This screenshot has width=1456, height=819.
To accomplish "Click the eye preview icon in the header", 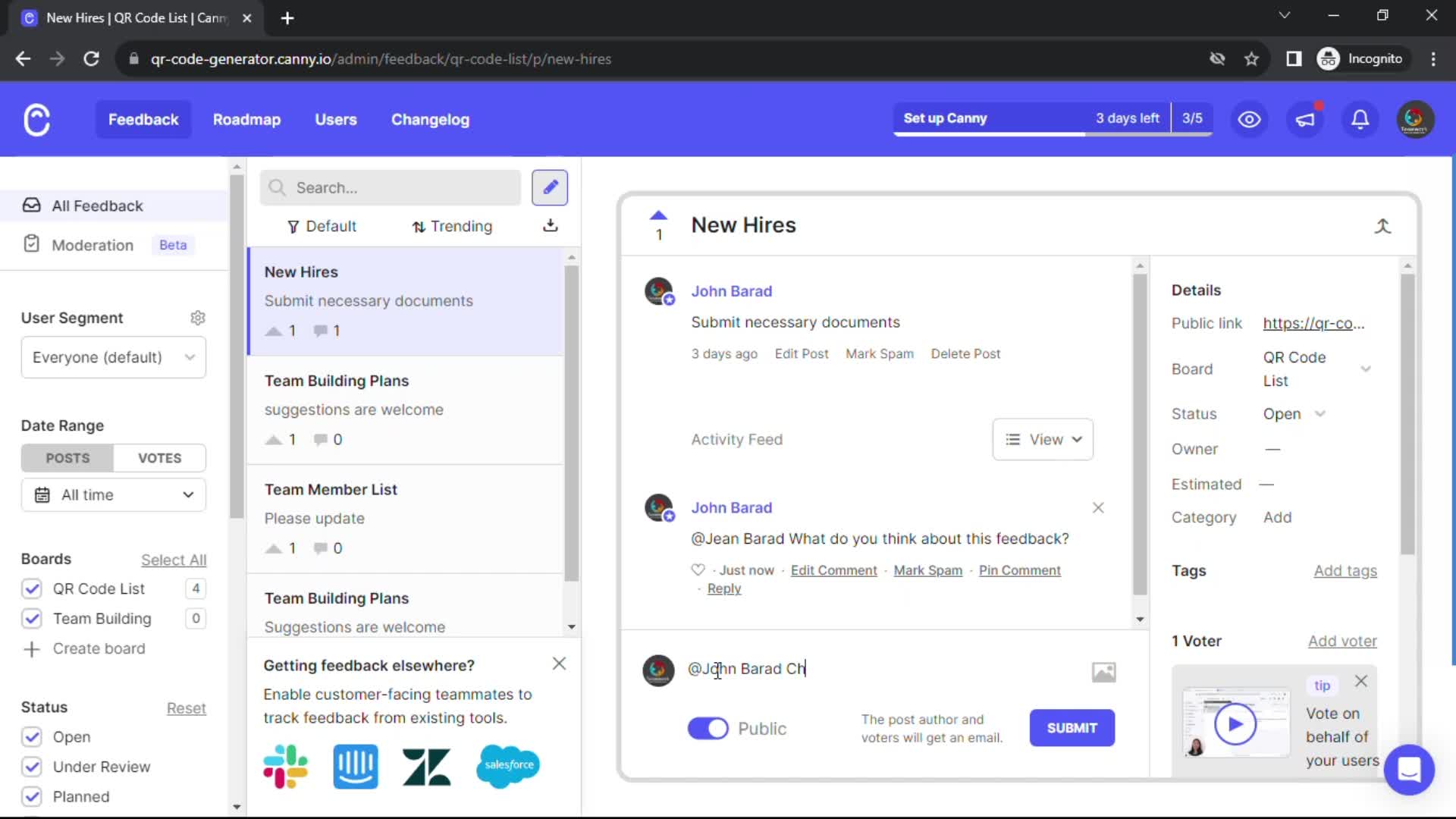I will pyautogui.click(x=1249, y=119).
